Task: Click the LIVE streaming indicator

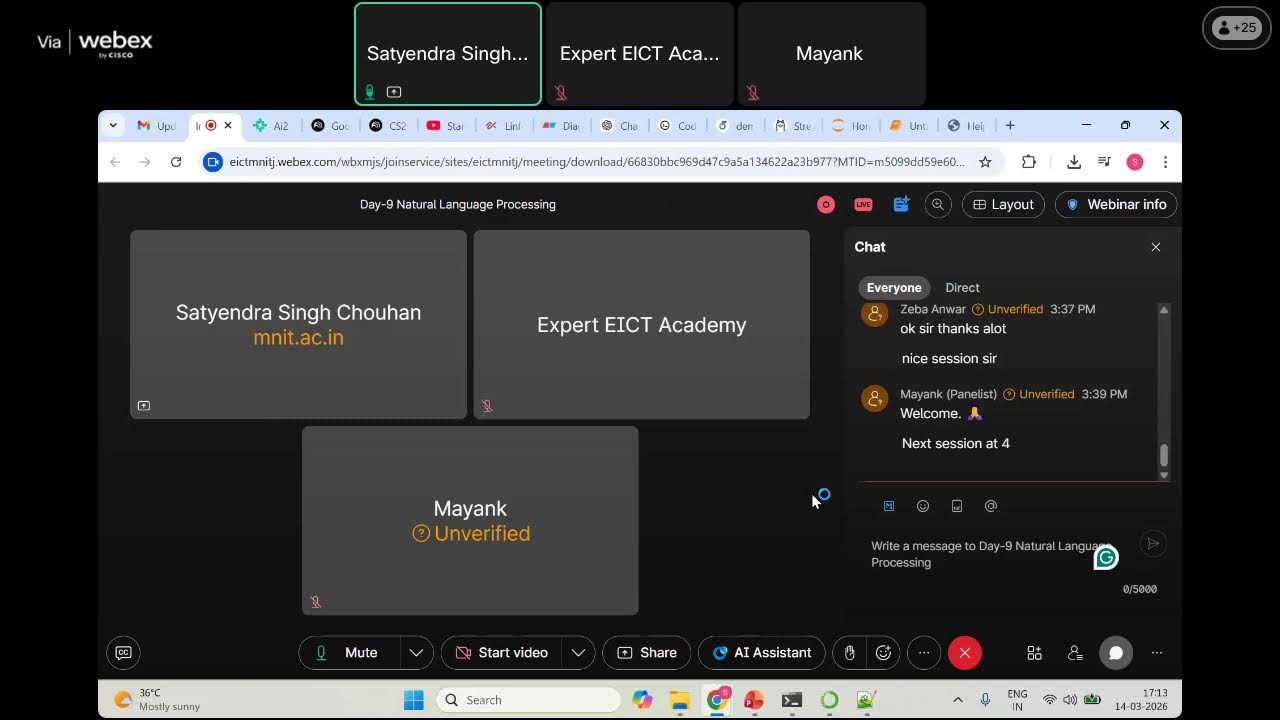Action: [863, 204]
